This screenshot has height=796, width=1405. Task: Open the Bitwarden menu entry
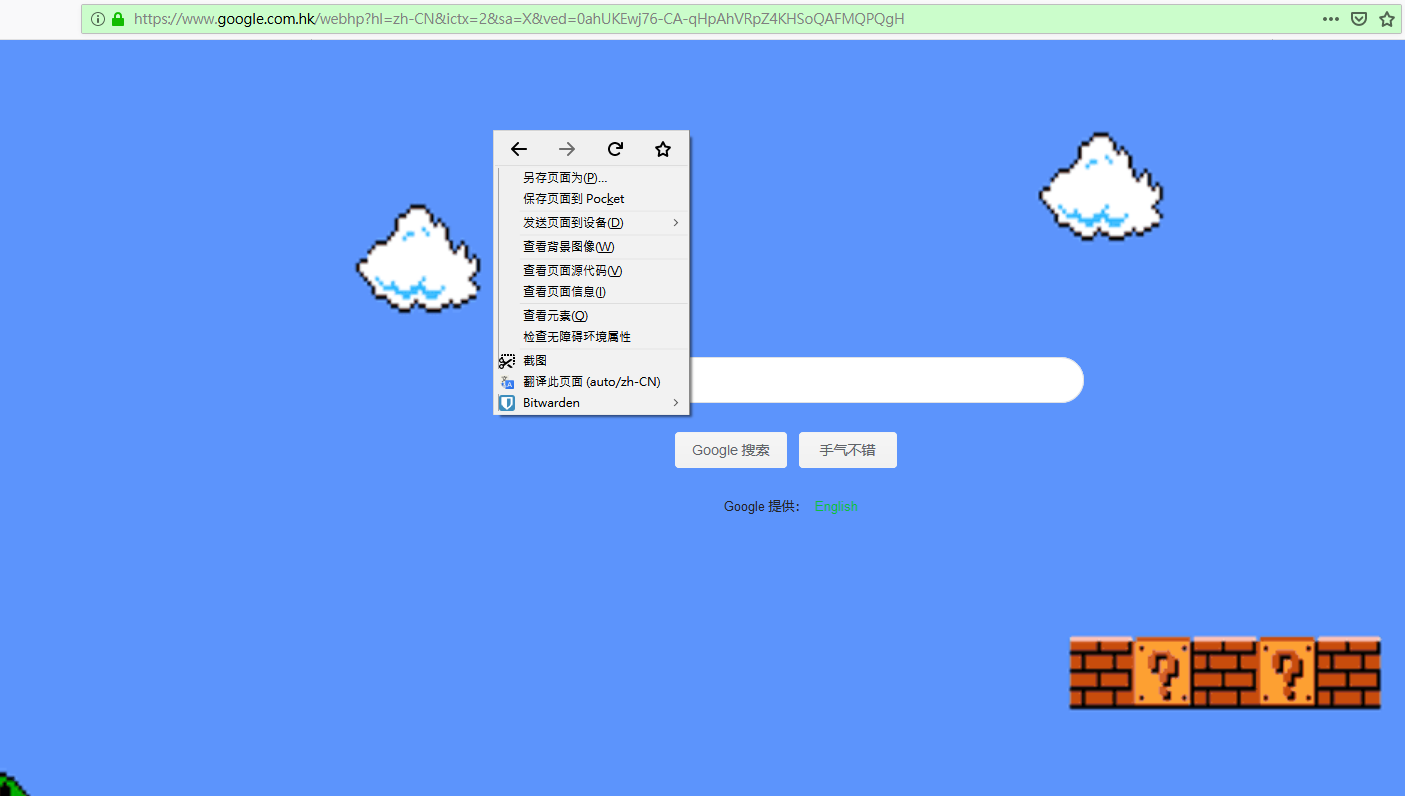[592, 403]
